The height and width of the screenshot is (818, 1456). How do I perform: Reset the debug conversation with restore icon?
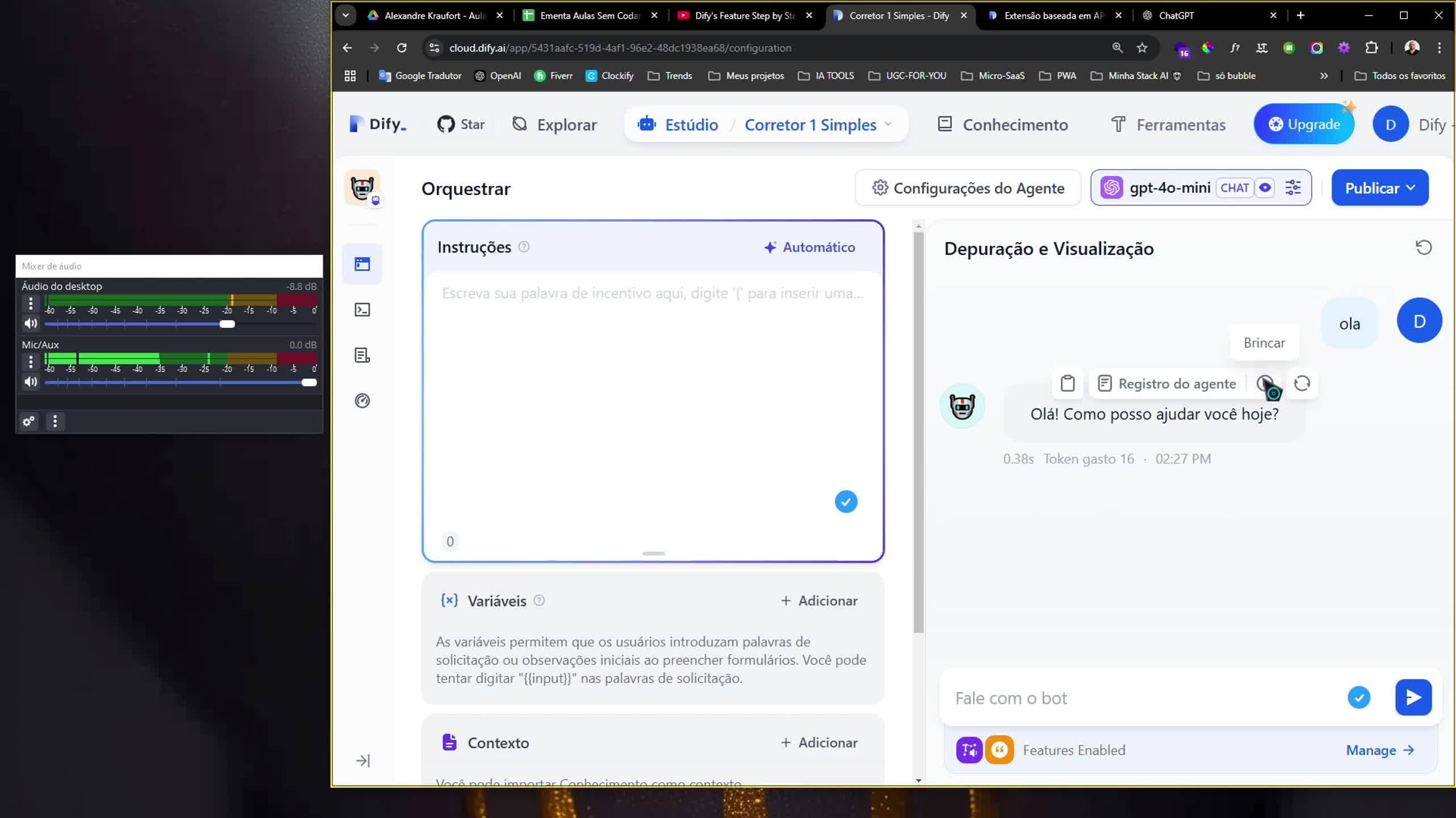pos(1424,248)
